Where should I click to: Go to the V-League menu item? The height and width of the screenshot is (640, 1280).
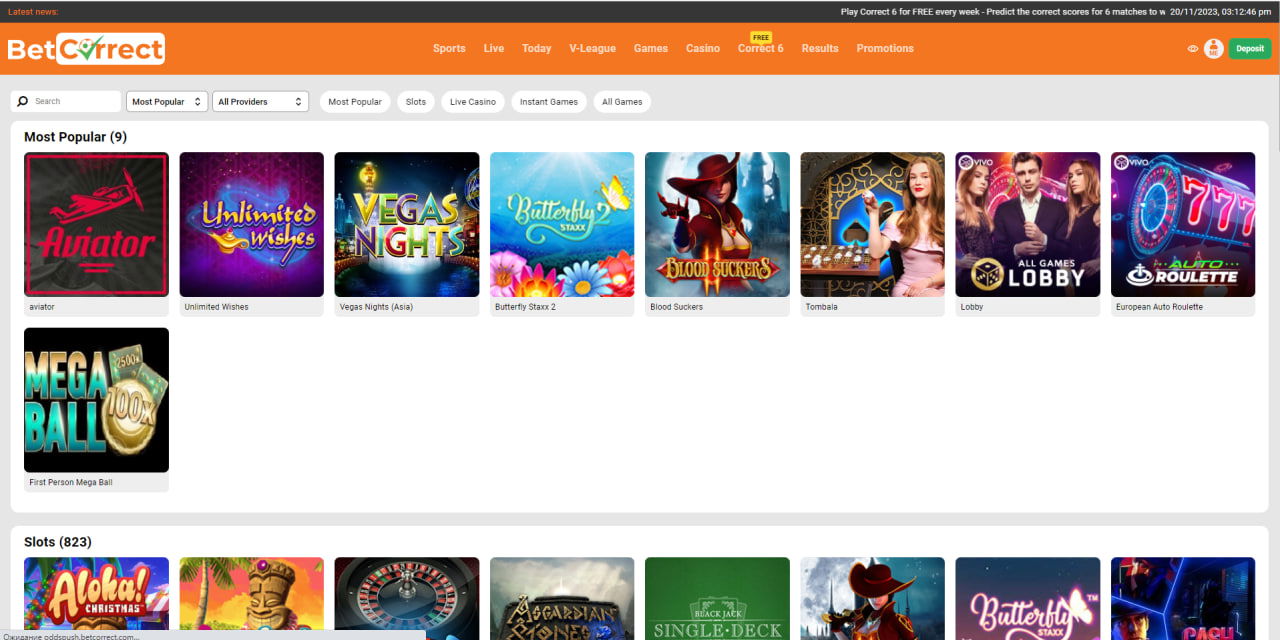(x=592, y=48)
